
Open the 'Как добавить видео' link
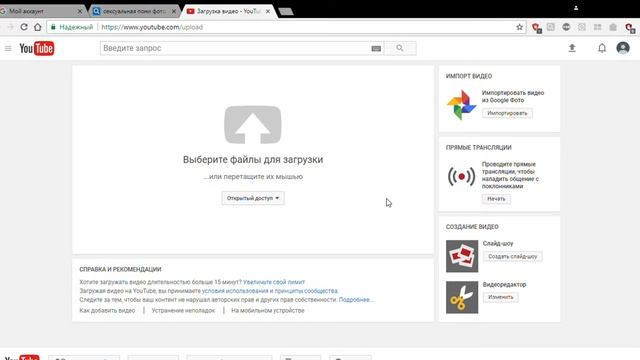[x=107, y=311]
